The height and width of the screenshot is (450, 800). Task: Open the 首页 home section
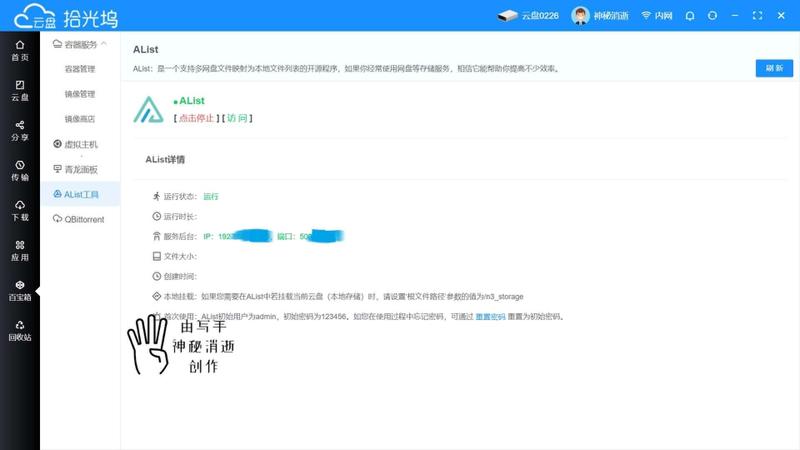point(20,51)
